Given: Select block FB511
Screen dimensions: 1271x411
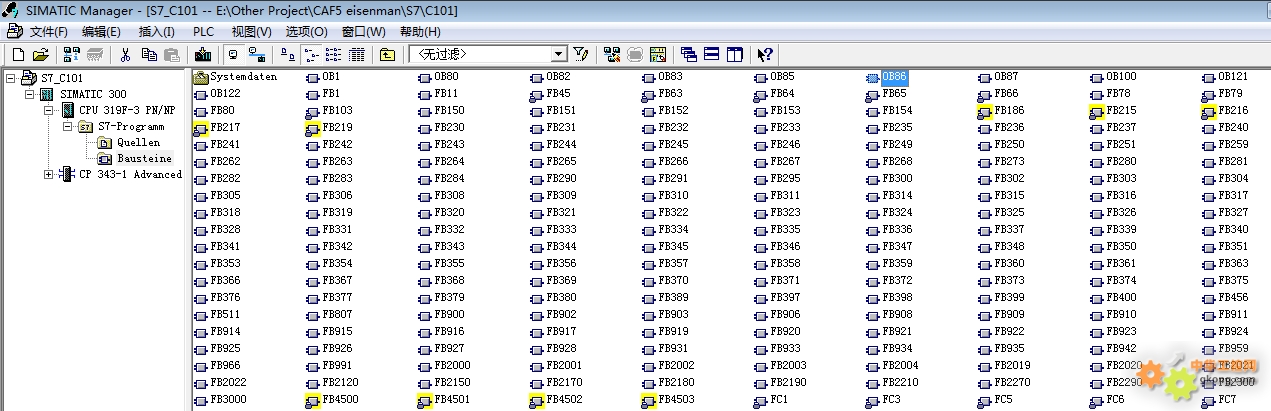Looking at the screenshot, I should (x=217, y=314).
